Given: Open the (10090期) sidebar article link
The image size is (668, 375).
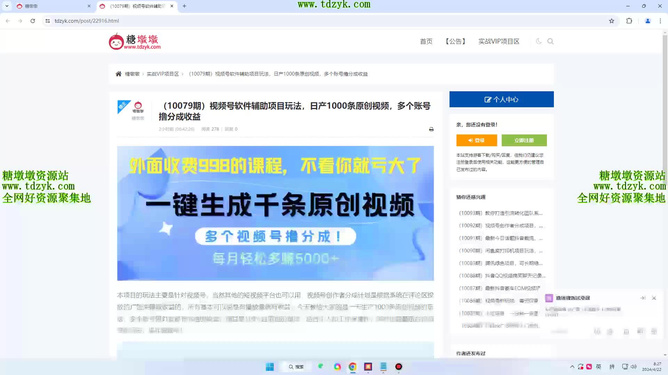Looking at the screenshot, I should point(501,251).
